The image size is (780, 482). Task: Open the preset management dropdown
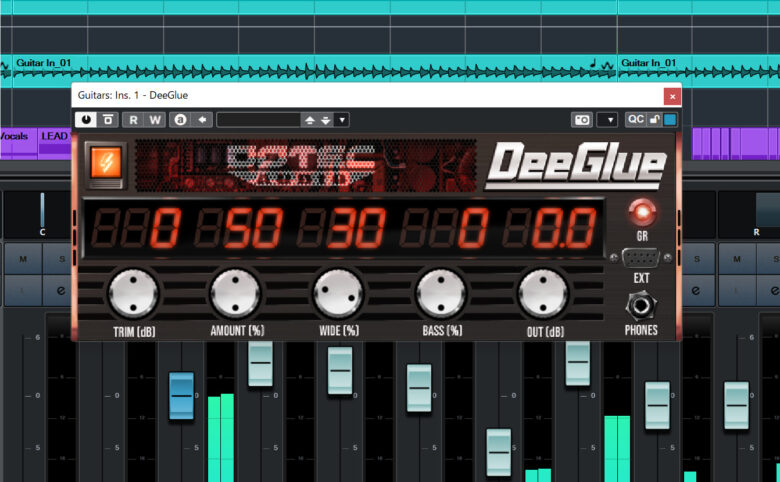342,119
